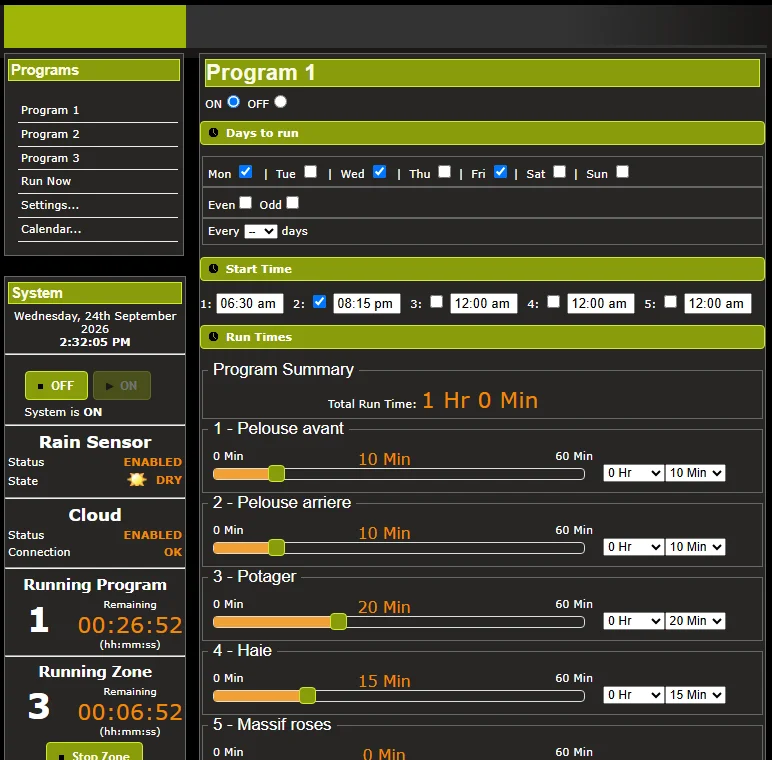The height and width of the screenshot is (760, 772).
Task: Uncheck the Mon checkbox
Action: pos(245,172)
